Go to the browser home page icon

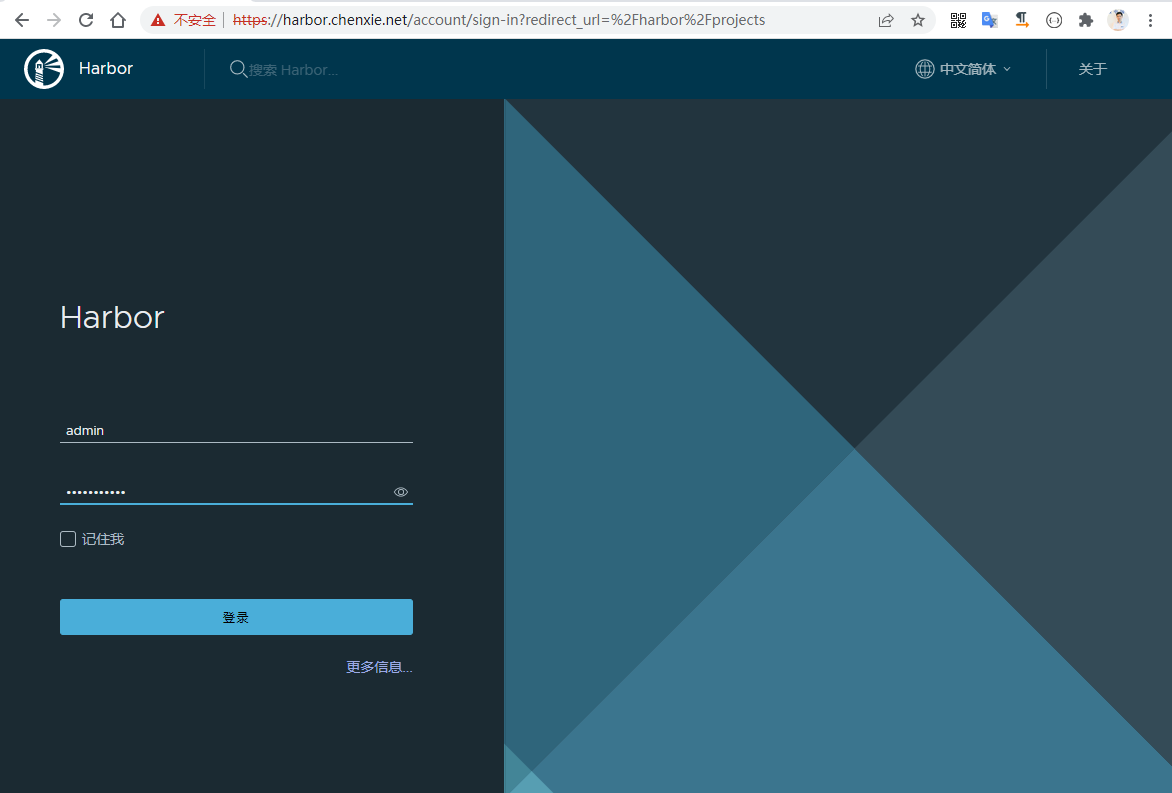(x=118, y=20)
